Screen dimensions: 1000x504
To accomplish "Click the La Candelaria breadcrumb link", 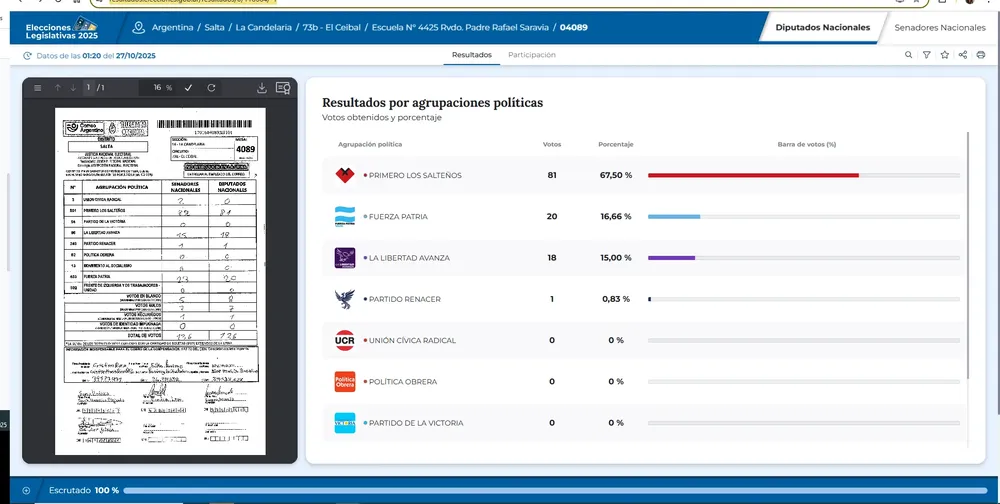I will point(264,28).
